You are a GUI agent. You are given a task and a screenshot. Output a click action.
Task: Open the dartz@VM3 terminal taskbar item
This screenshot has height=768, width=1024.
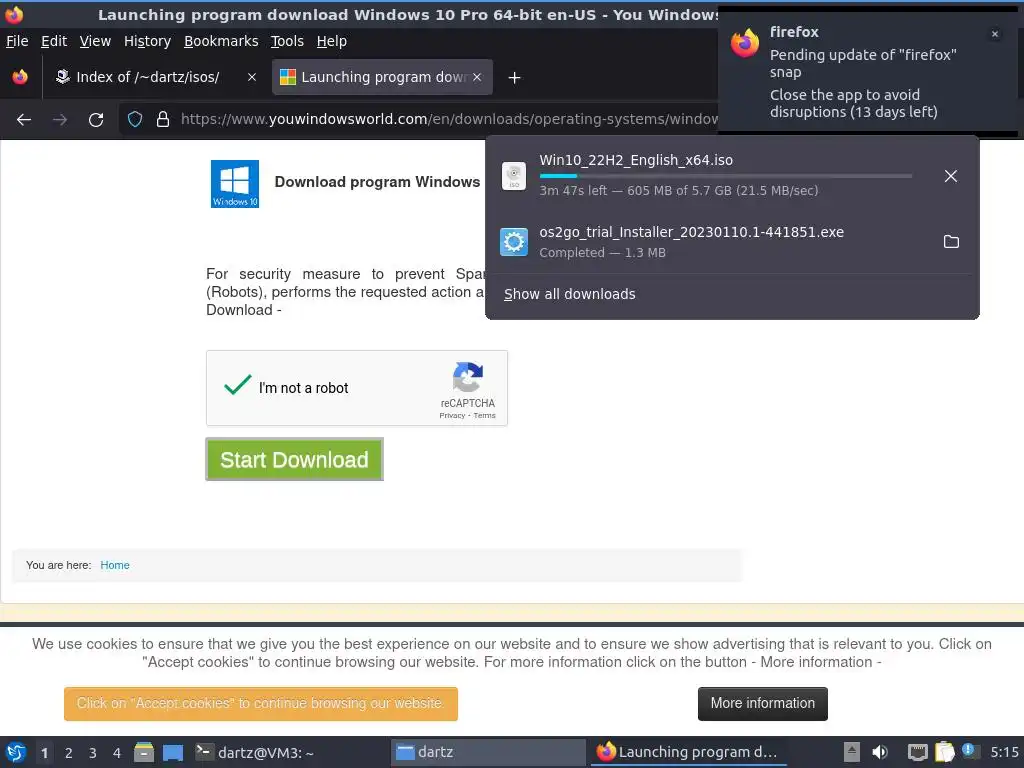255,752
